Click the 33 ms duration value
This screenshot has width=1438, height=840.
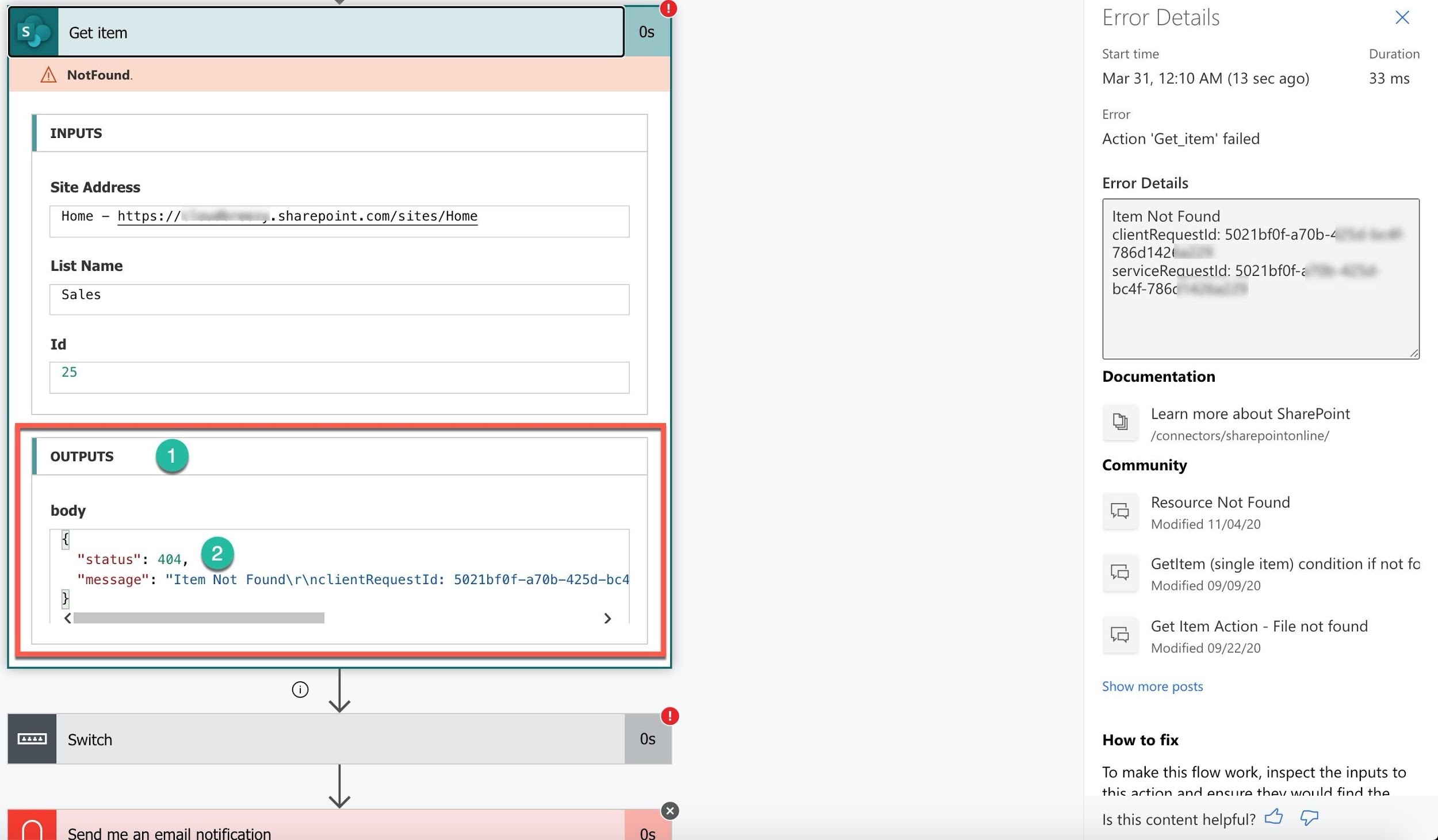(x=1389, y=79)
